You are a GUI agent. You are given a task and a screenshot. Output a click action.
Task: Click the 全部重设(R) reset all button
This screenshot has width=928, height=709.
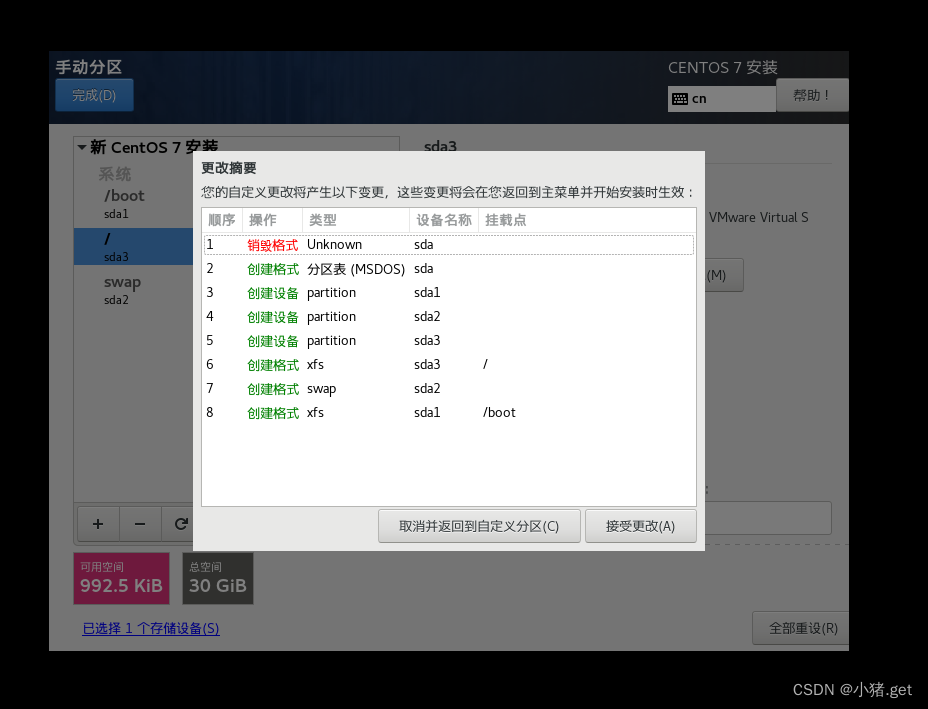[x=803, y=628]
